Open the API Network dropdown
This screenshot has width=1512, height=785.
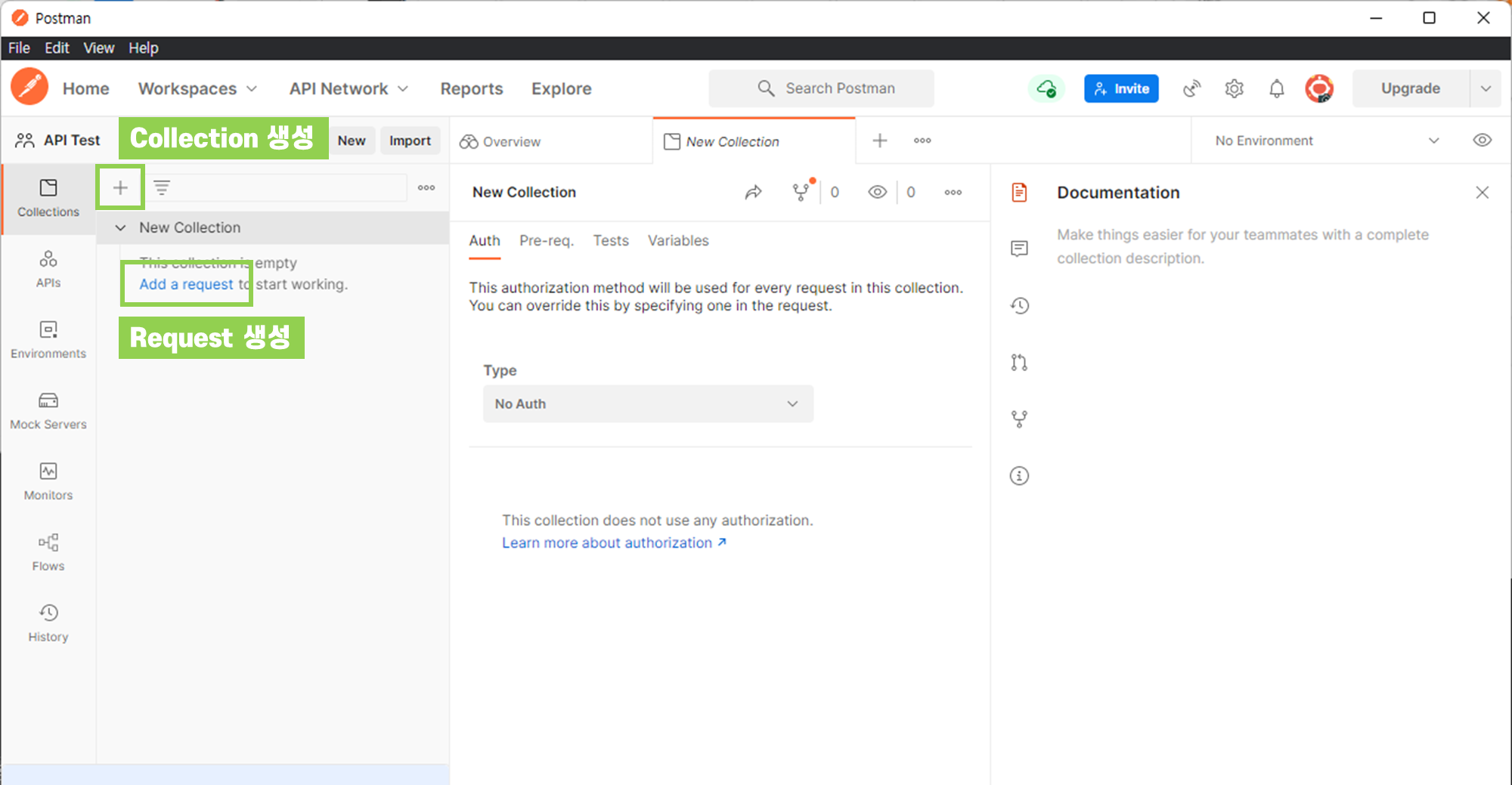tap(349, 88)
